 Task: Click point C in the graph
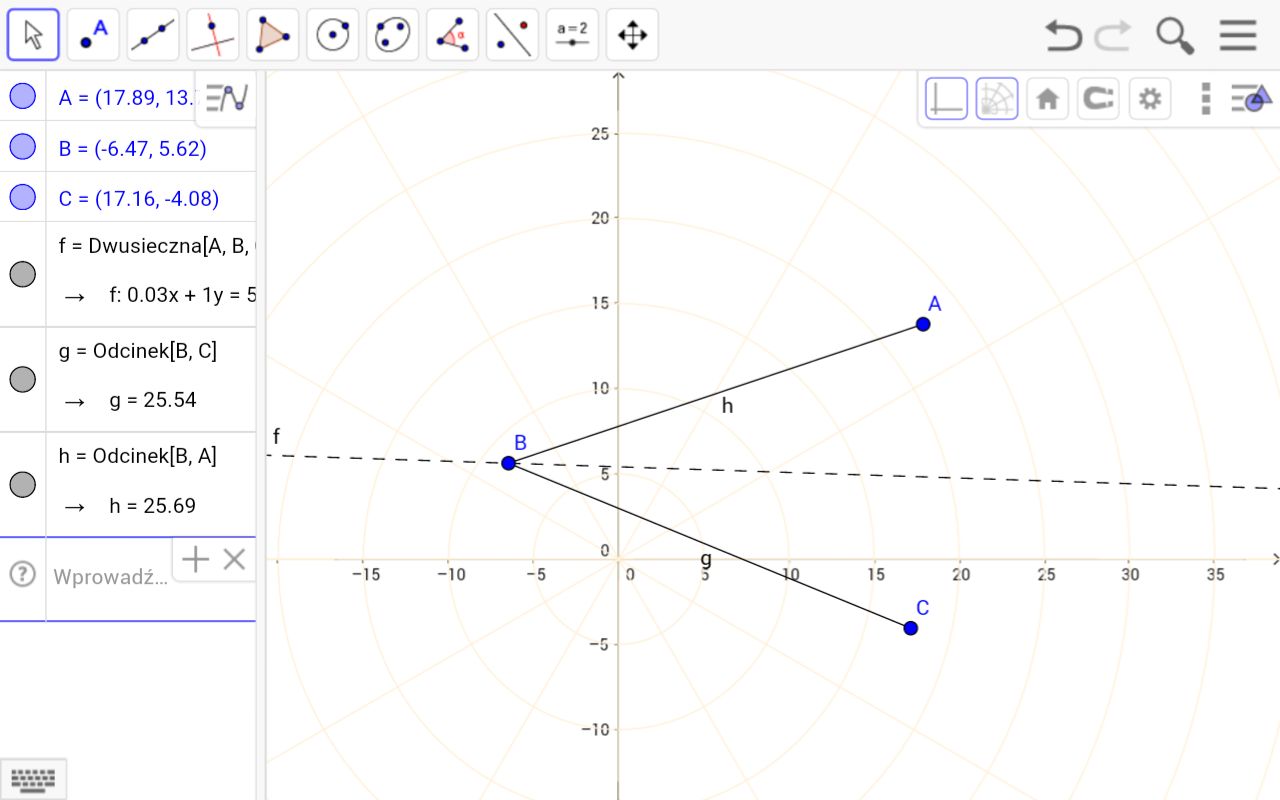point(911,628)
